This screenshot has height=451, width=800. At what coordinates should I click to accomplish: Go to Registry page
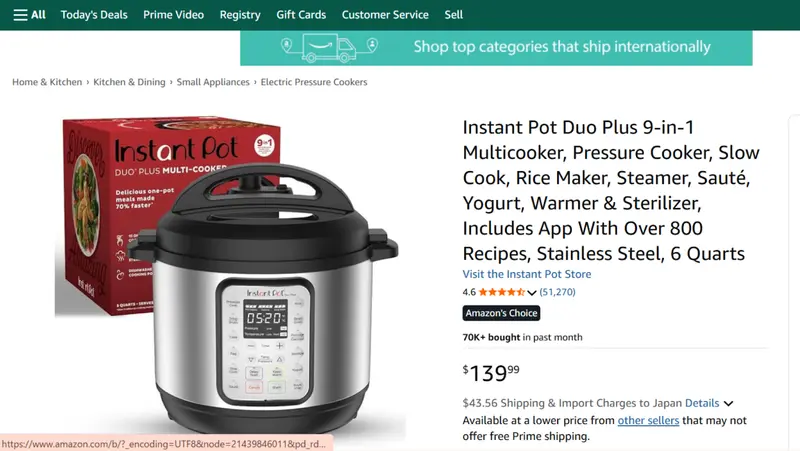point(240,15)
